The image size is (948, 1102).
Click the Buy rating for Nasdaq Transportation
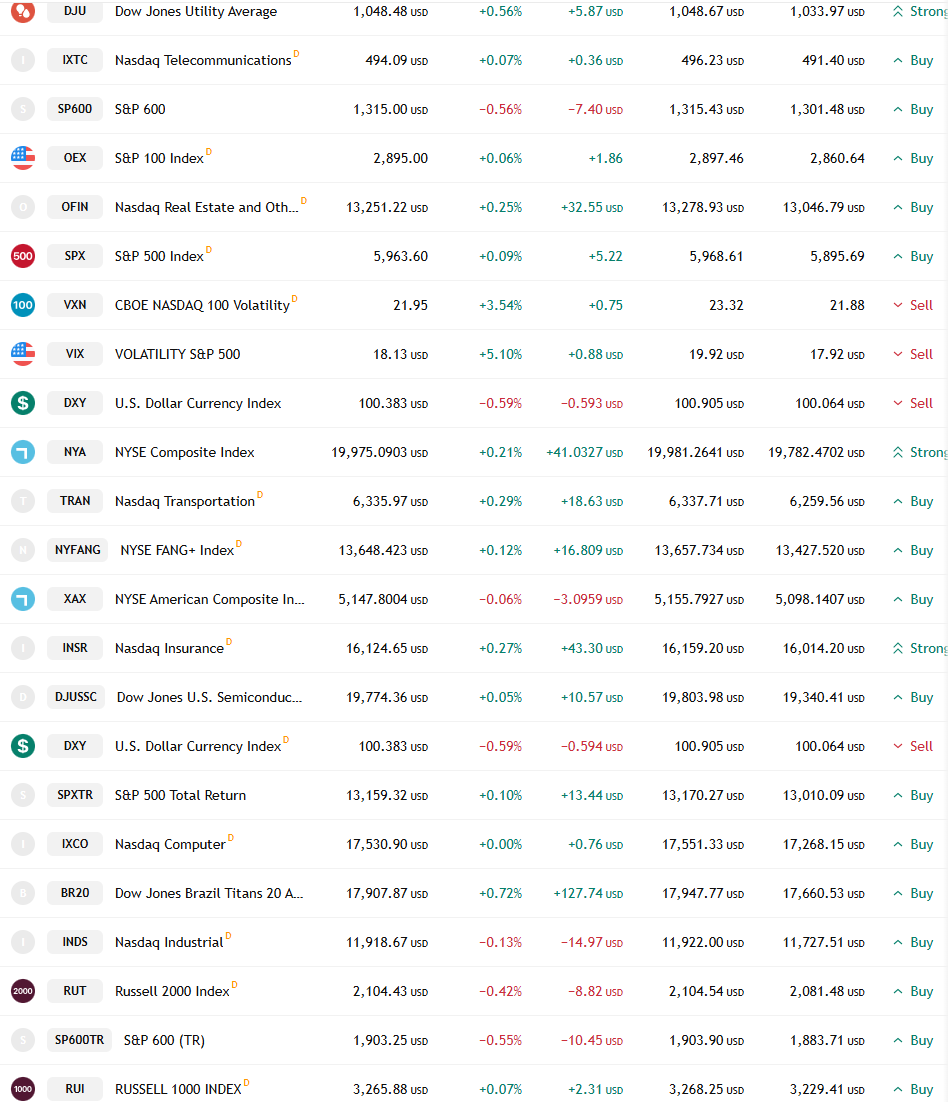tap(913, 501)
